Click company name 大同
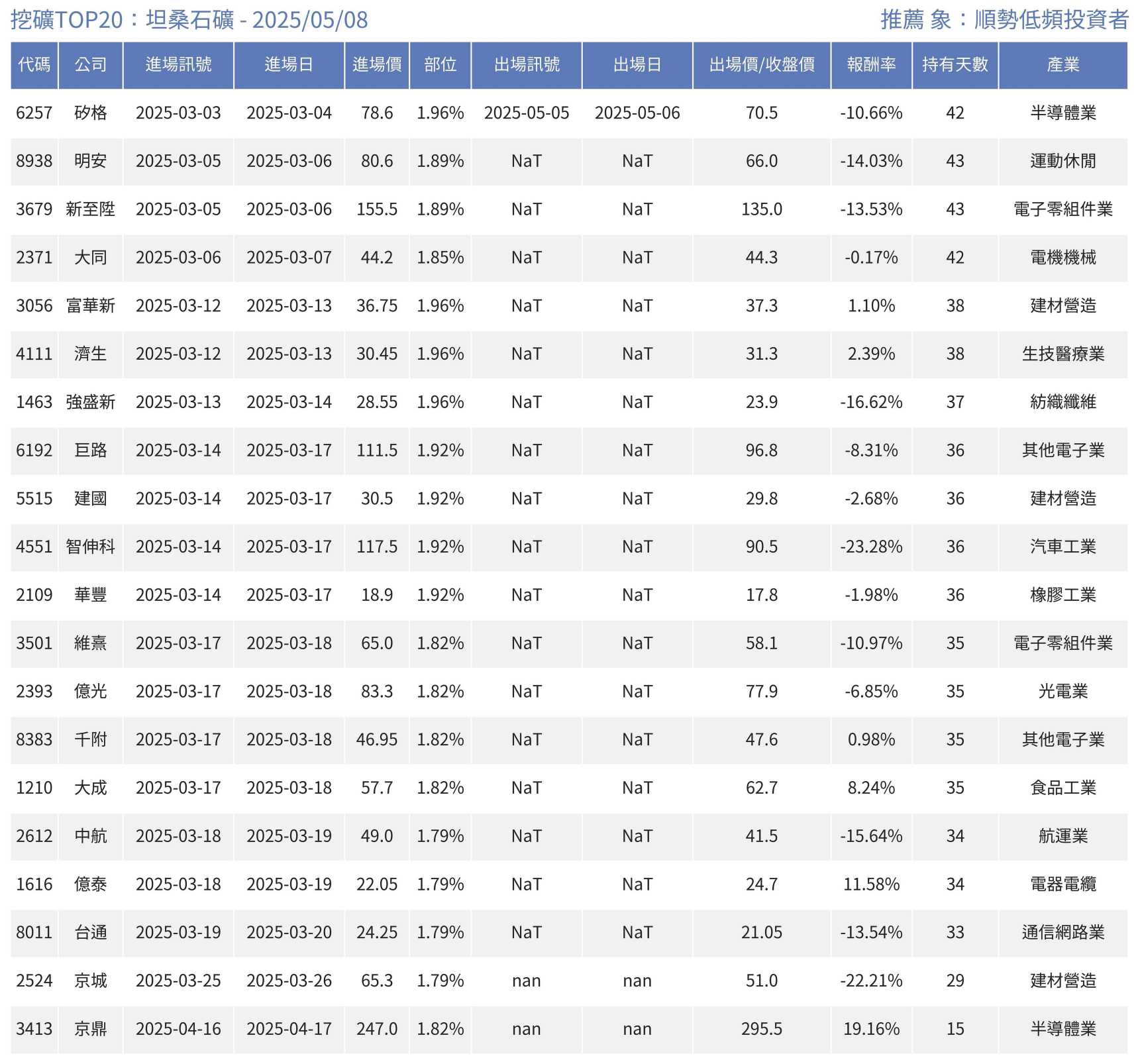1140x1064 pixels. pyautogui.click(x=91, y=258)
